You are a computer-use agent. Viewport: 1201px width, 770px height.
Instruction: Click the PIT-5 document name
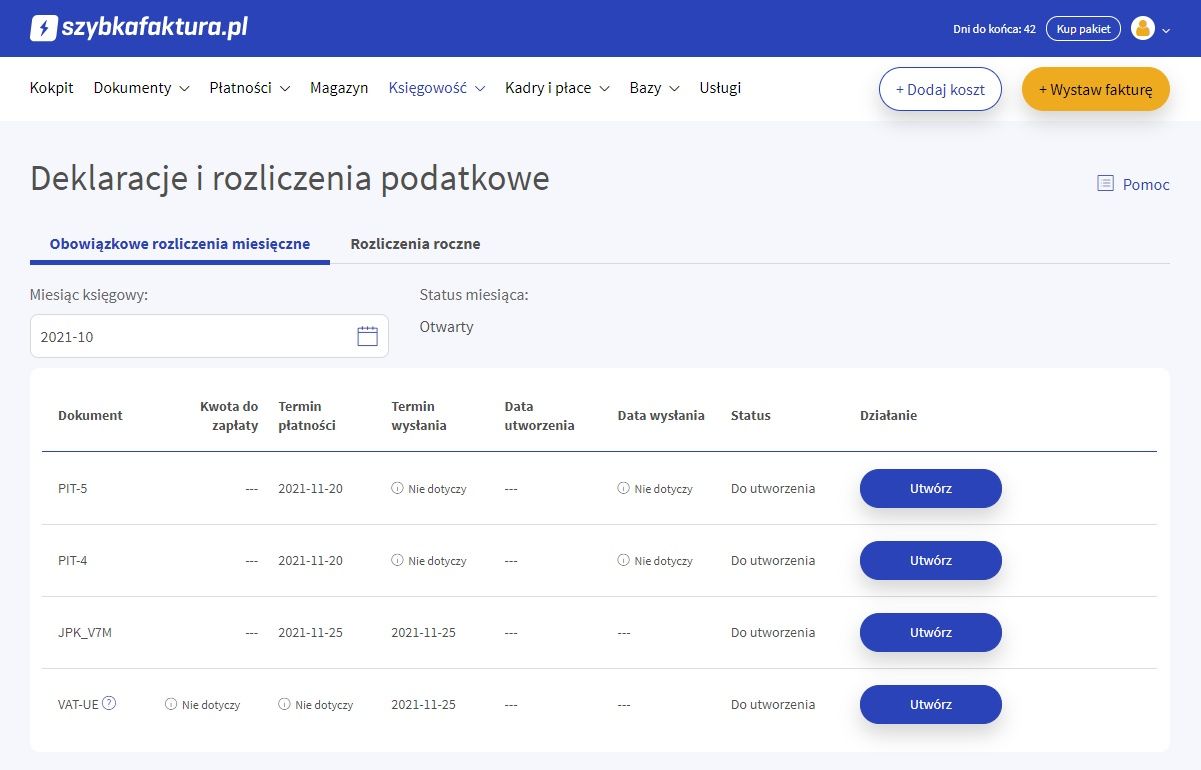point(73,489)
